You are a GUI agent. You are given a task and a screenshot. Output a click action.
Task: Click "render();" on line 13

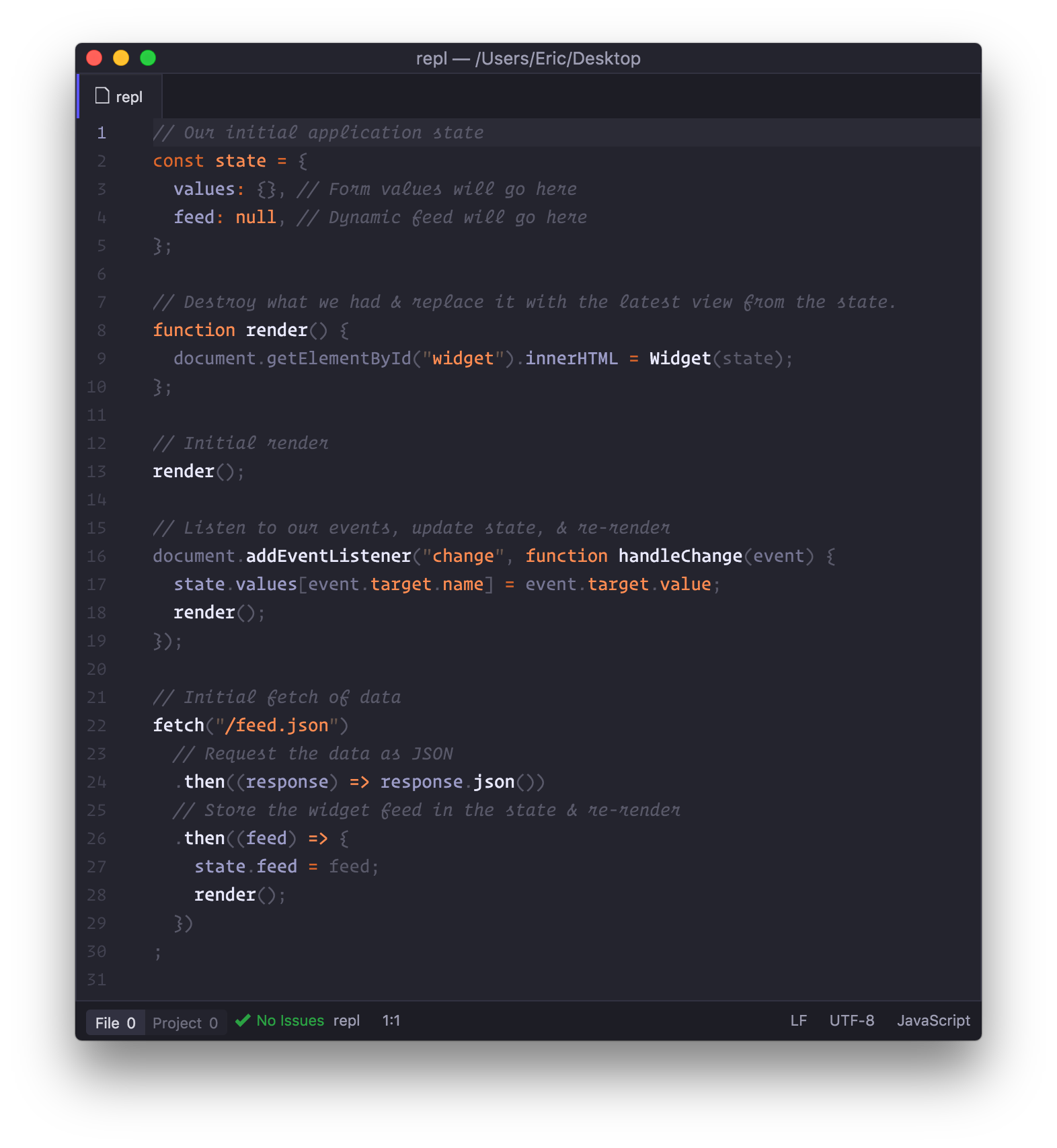coord(199,471)
